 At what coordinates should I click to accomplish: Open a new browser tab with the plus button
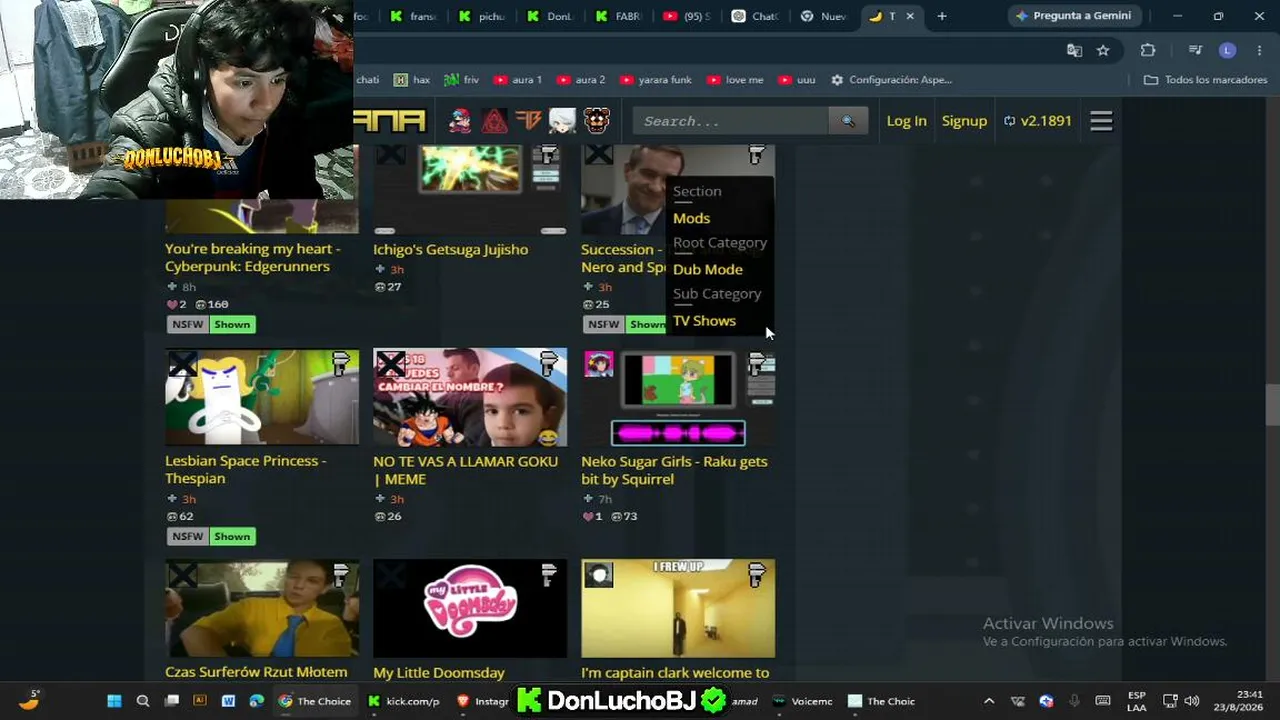click(x=941, y=16)
